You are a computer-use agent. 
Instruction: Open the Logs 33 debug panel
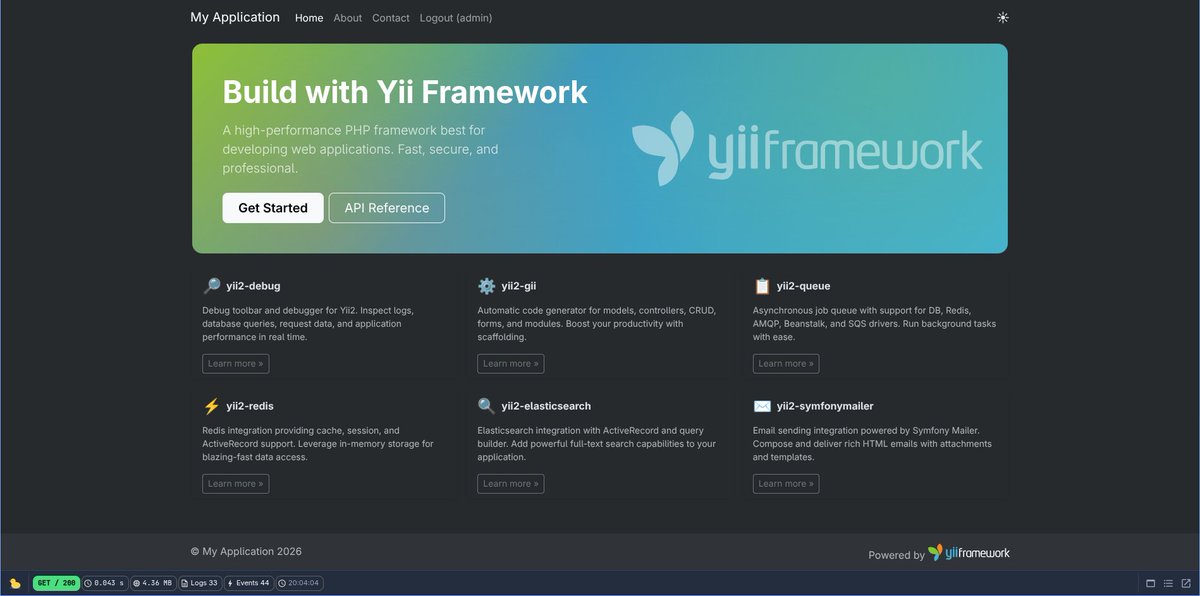pos(199,583)
